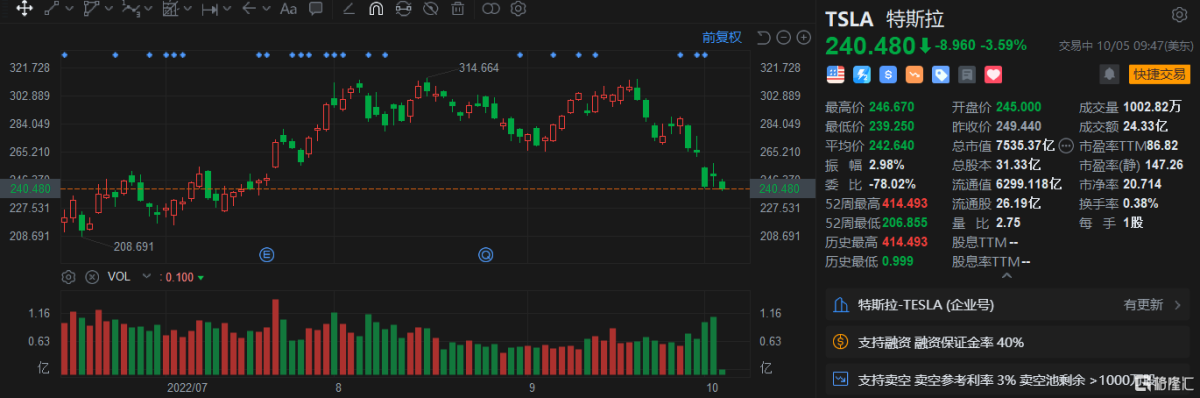
Task: Toggle hide all drawings eye icon
Action: coord(430,9)
